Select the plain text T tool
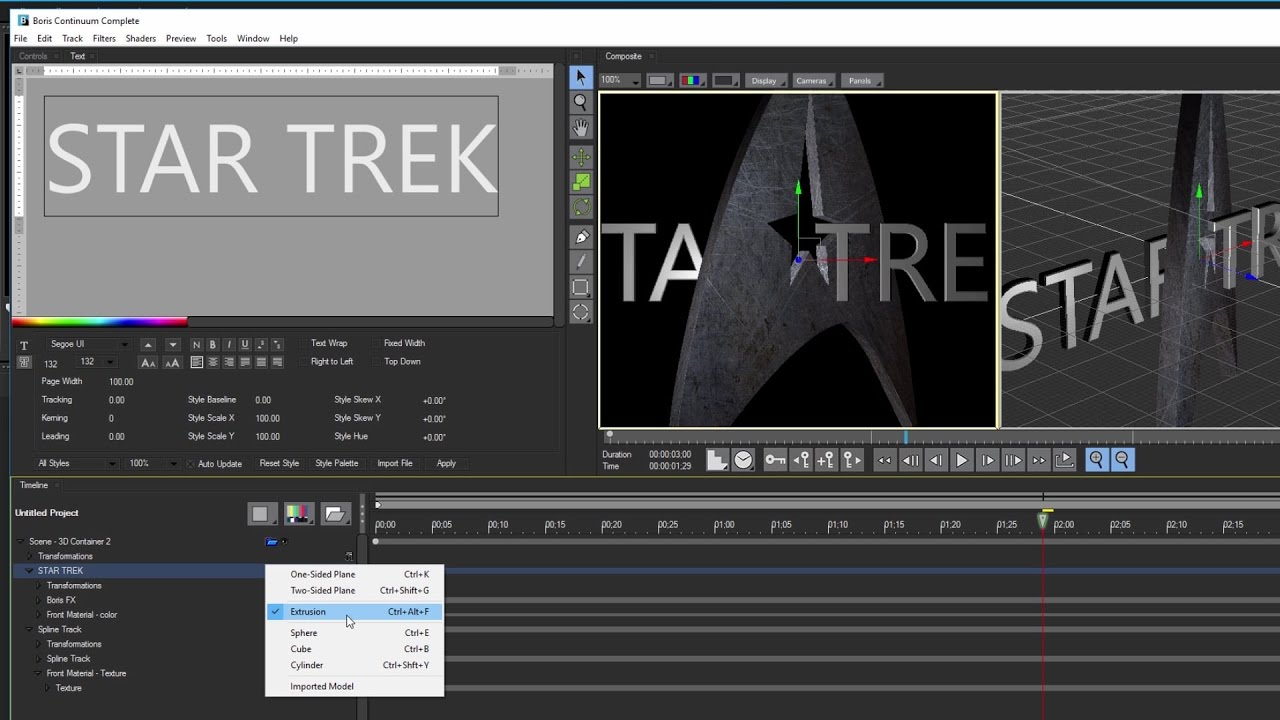 point(24,345)
